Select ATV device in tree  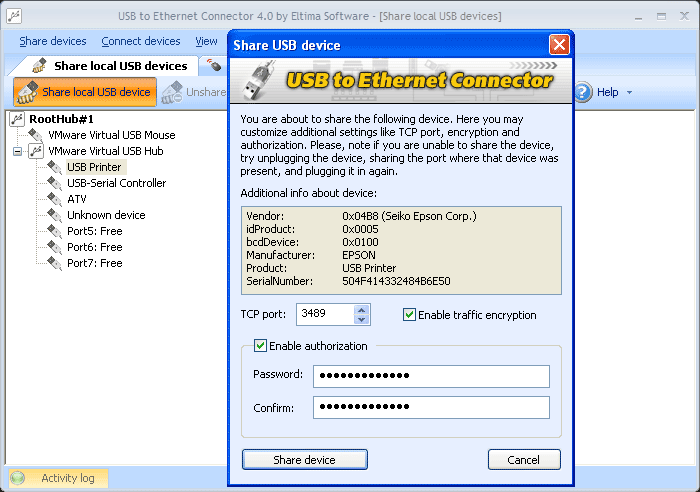click(x=77, y=199)
